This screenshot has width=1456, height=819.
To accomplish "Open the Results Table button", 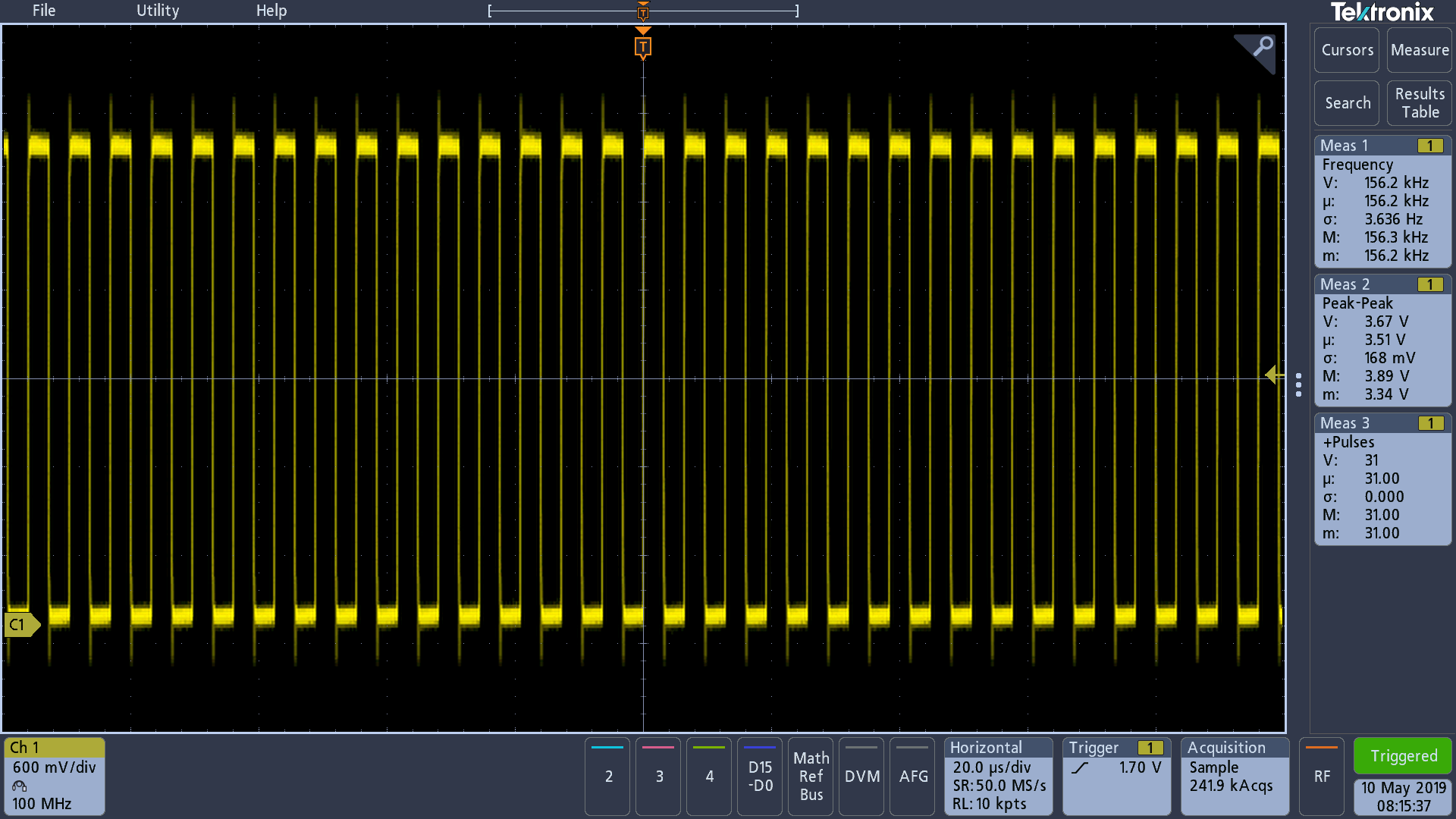I will [1419, 103].
